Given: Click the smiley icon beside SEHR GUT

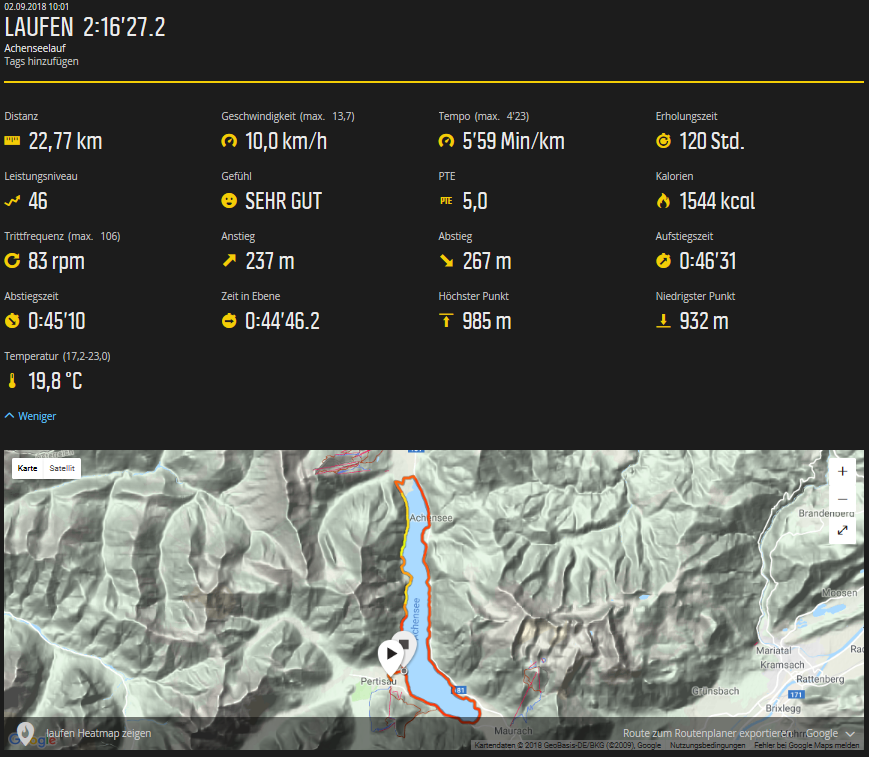Looking at the screenshot, I should (x=229, y=201).
